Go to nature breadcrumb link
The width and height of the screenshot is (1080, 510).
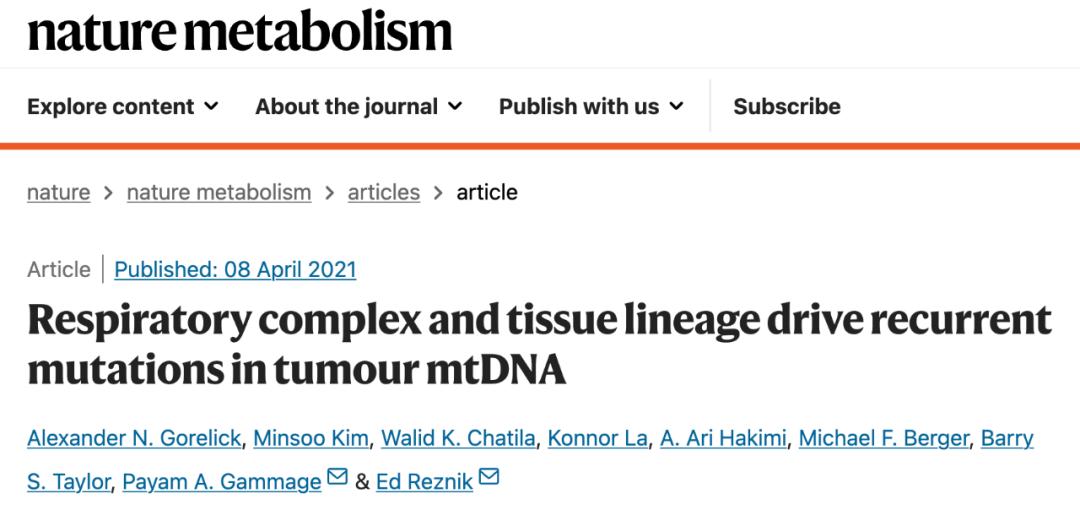click(59, 192)
